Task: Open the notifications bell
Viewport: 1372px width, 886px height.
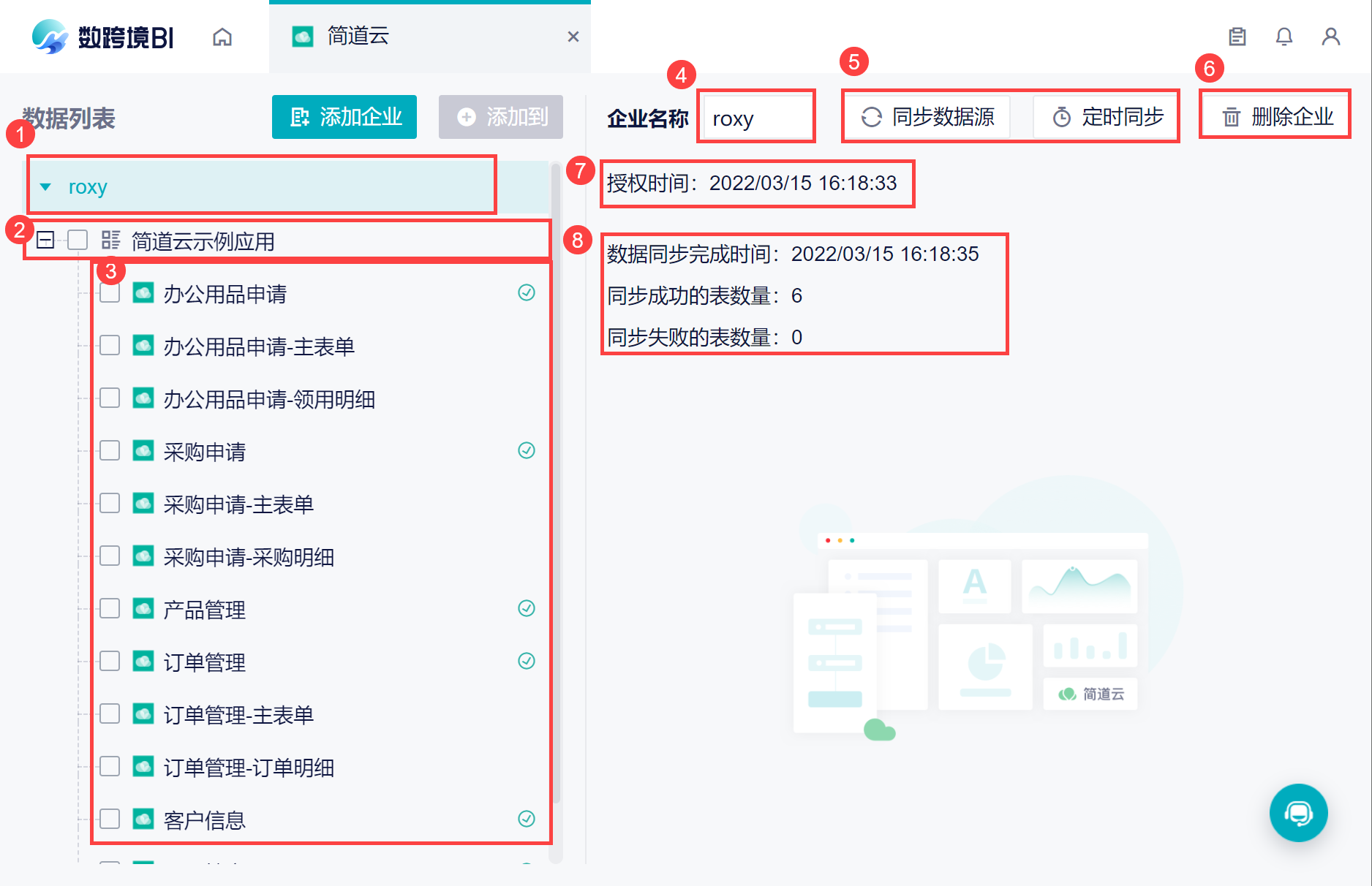Action: click(1284, 37)
